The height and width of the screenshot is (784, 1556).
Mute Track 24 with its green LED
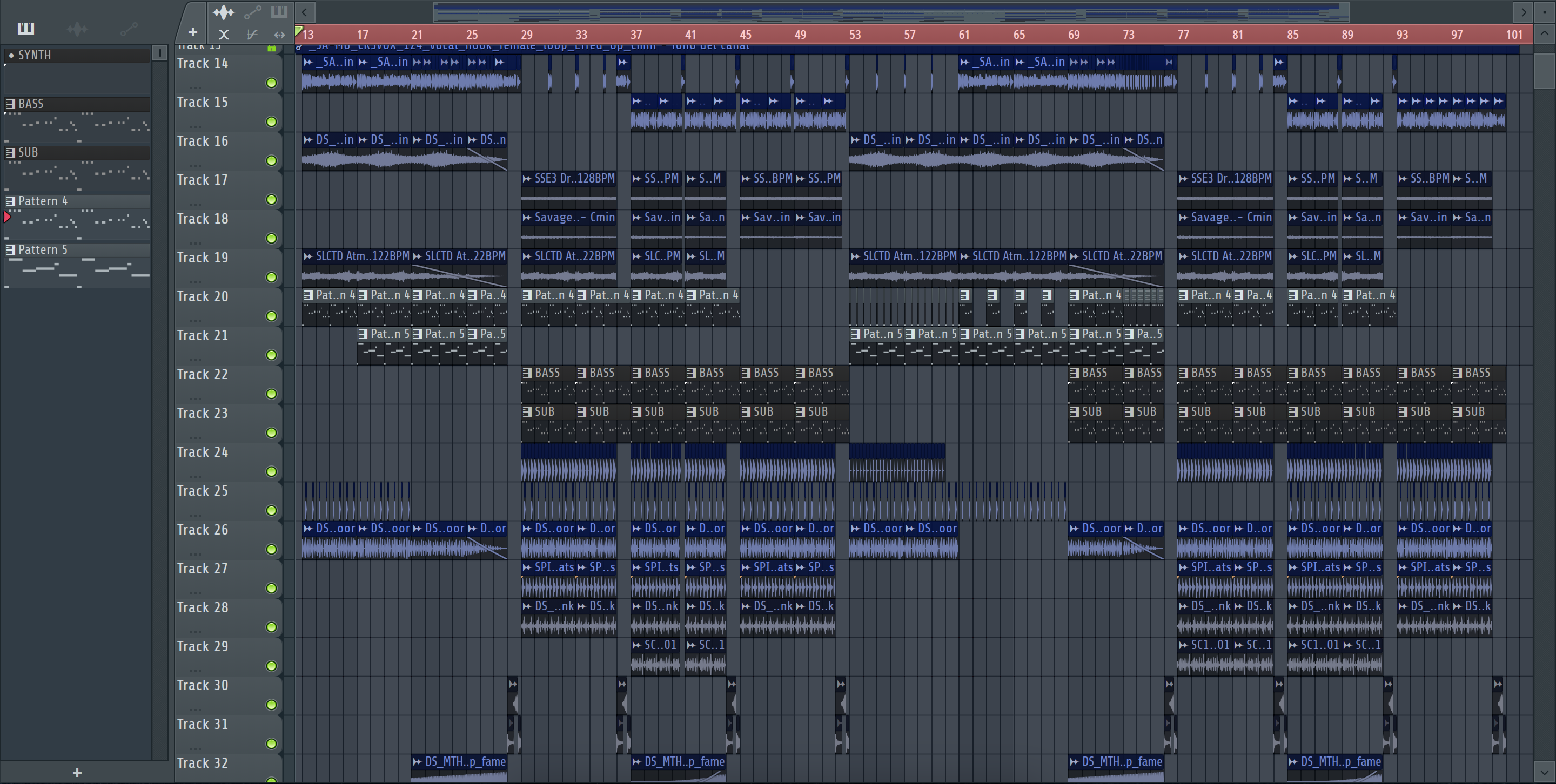(x=272, y=471)
